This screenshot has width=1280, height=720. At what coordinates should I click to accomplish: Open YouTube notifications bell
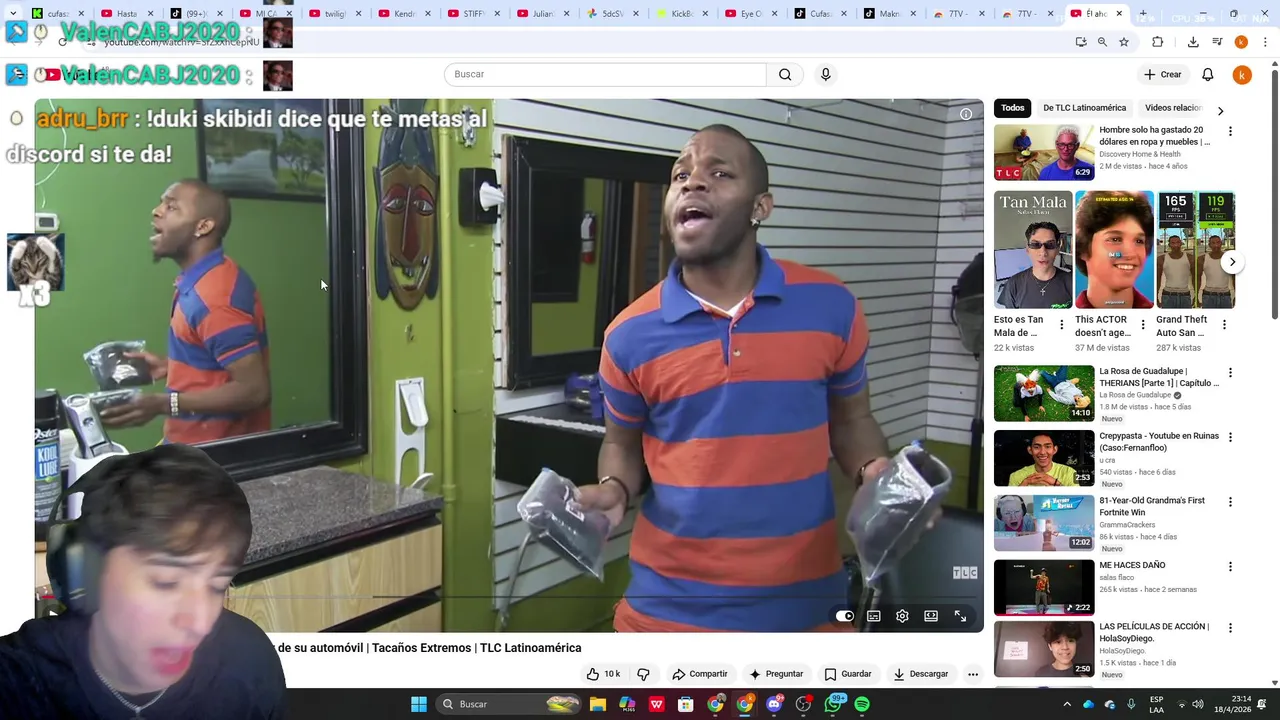(1207, 74)
